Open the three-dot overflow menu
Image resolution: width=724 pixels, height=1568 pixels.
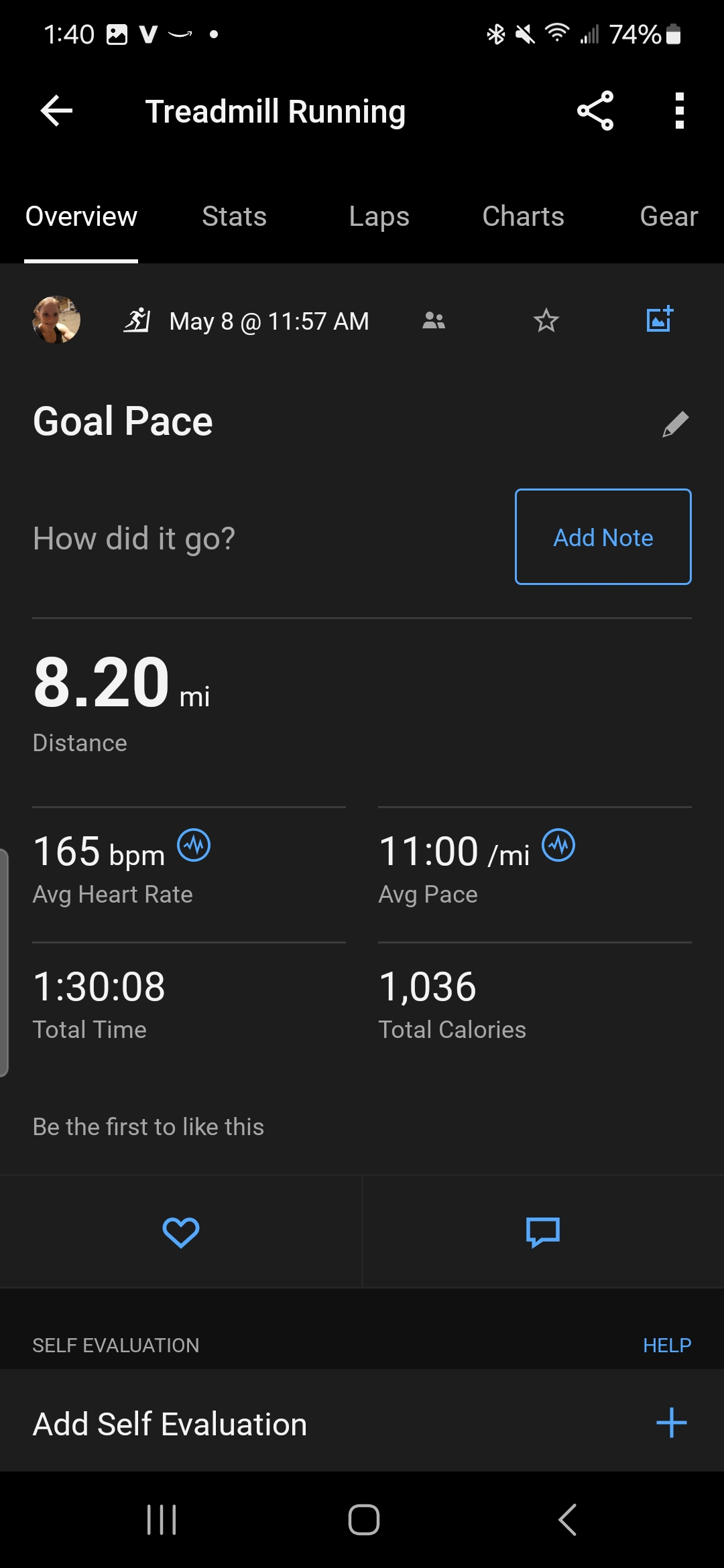click(679, 111)
